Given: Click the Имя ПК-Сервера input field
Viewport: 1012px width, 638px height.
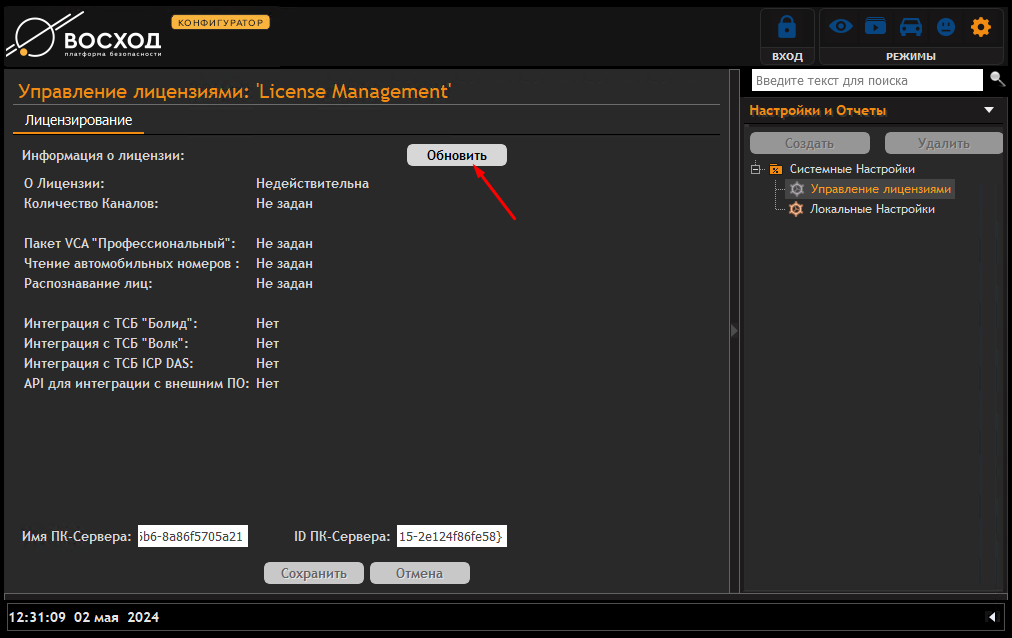Looking at the screenshot, I should (192, 537).
